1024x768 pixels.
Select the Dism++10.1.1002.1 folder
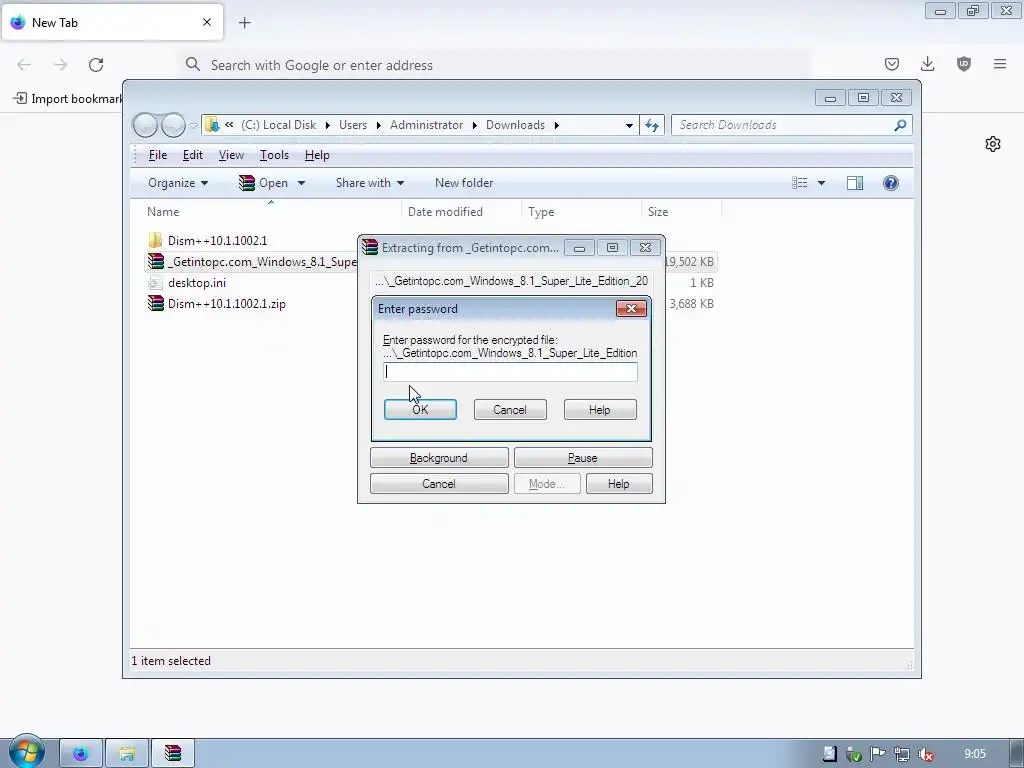tap(217, 240)
